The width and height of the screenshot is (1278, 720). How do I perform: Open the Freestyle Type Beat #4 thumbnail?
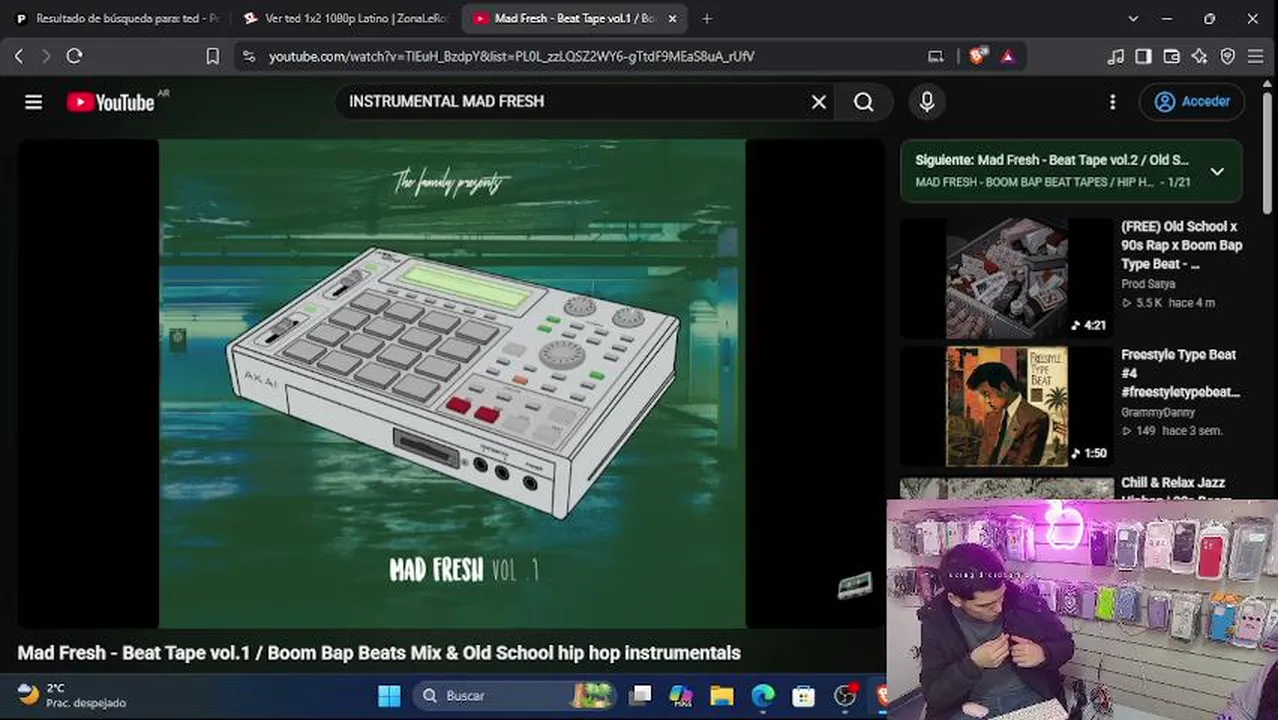(x=1006, y=407)
